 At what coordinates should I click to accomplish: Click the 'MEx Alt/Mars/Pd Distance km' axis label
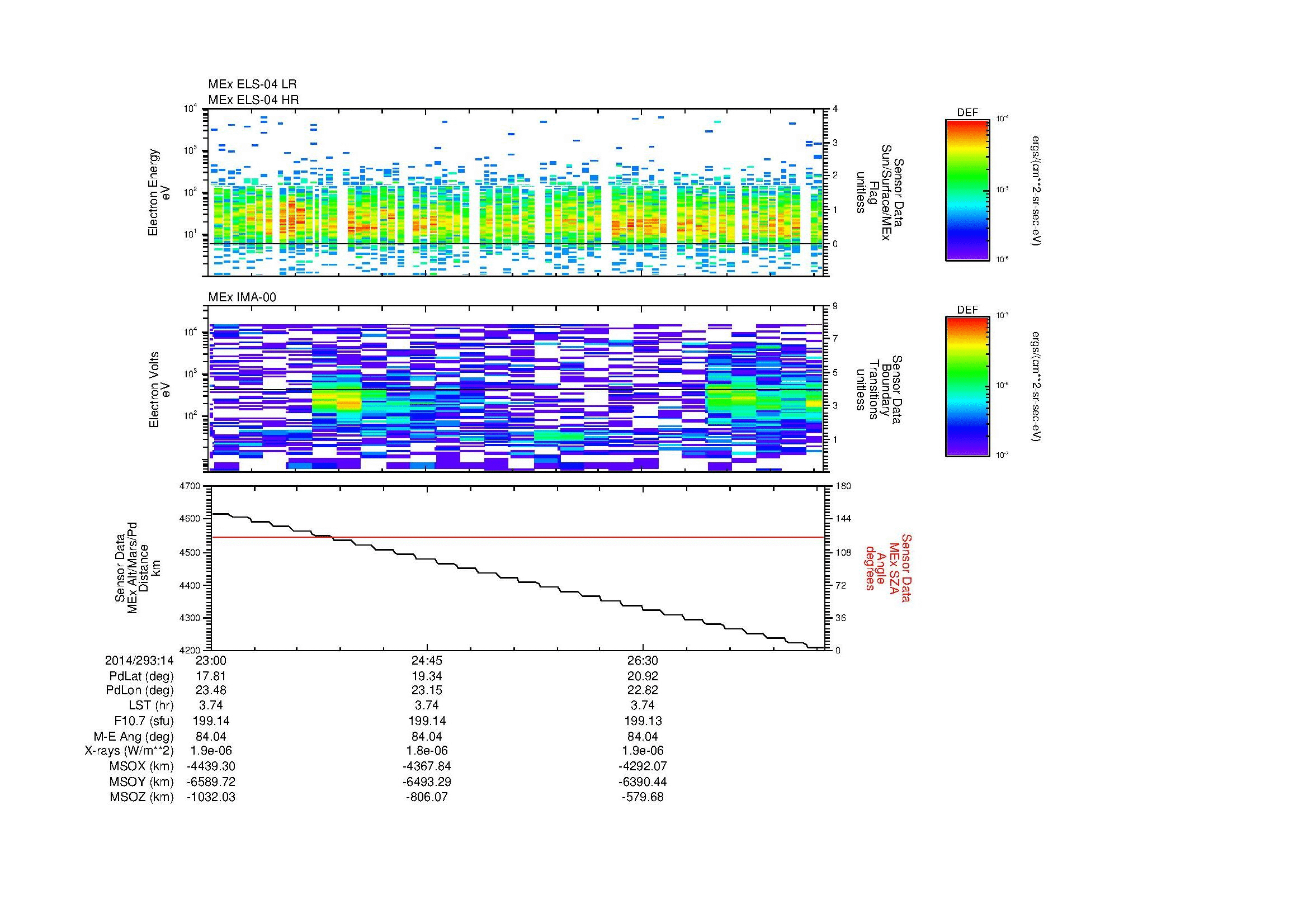point(138,567)
